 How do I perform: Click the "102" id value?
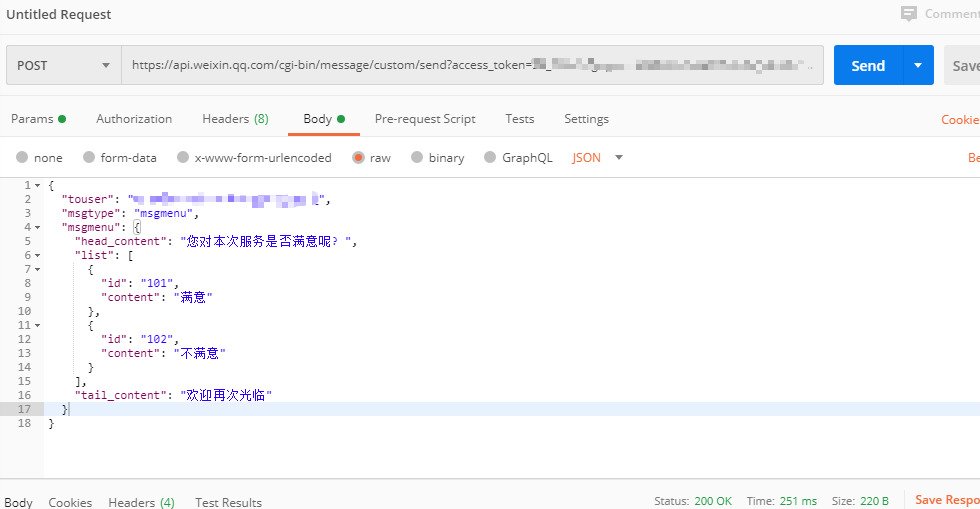(x=157, y=340)
